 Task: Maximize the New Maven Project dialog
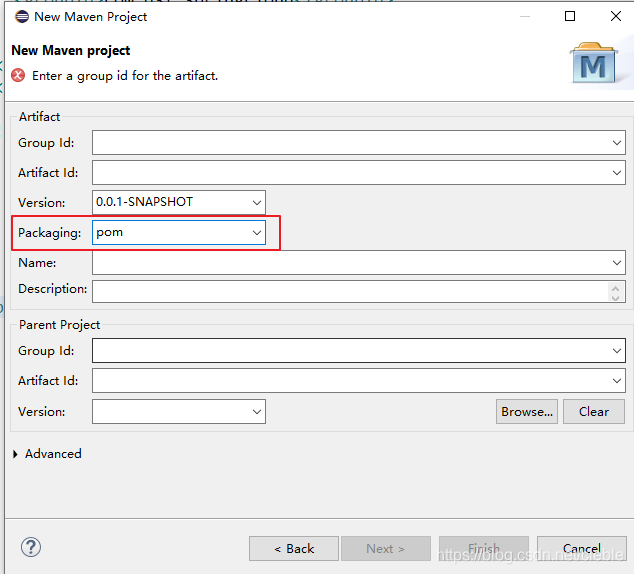570,16
